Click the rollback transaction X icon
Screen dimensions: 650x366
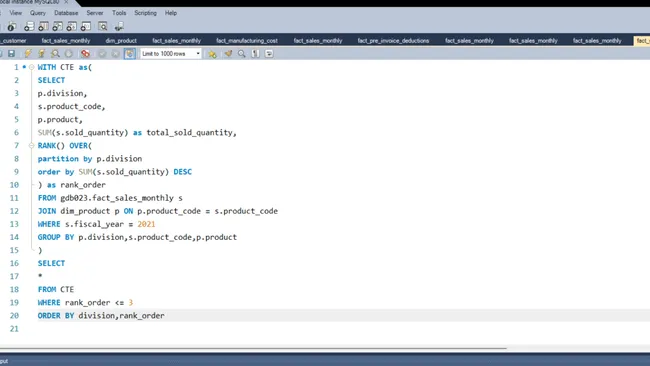point(116,53)
